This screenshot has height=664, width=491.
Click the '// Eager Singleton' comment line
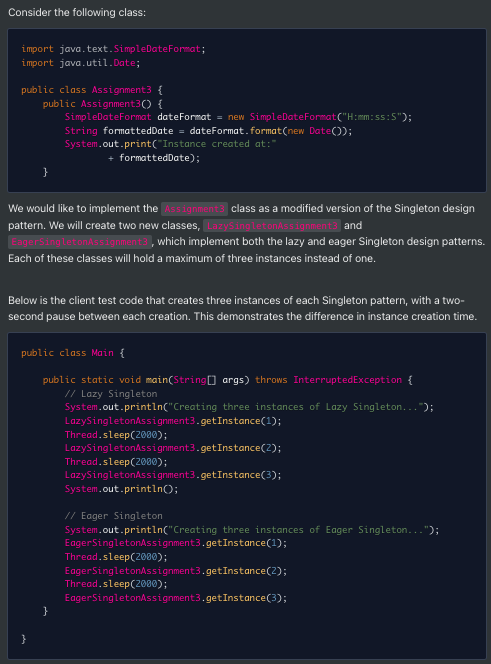pos(114,516)
